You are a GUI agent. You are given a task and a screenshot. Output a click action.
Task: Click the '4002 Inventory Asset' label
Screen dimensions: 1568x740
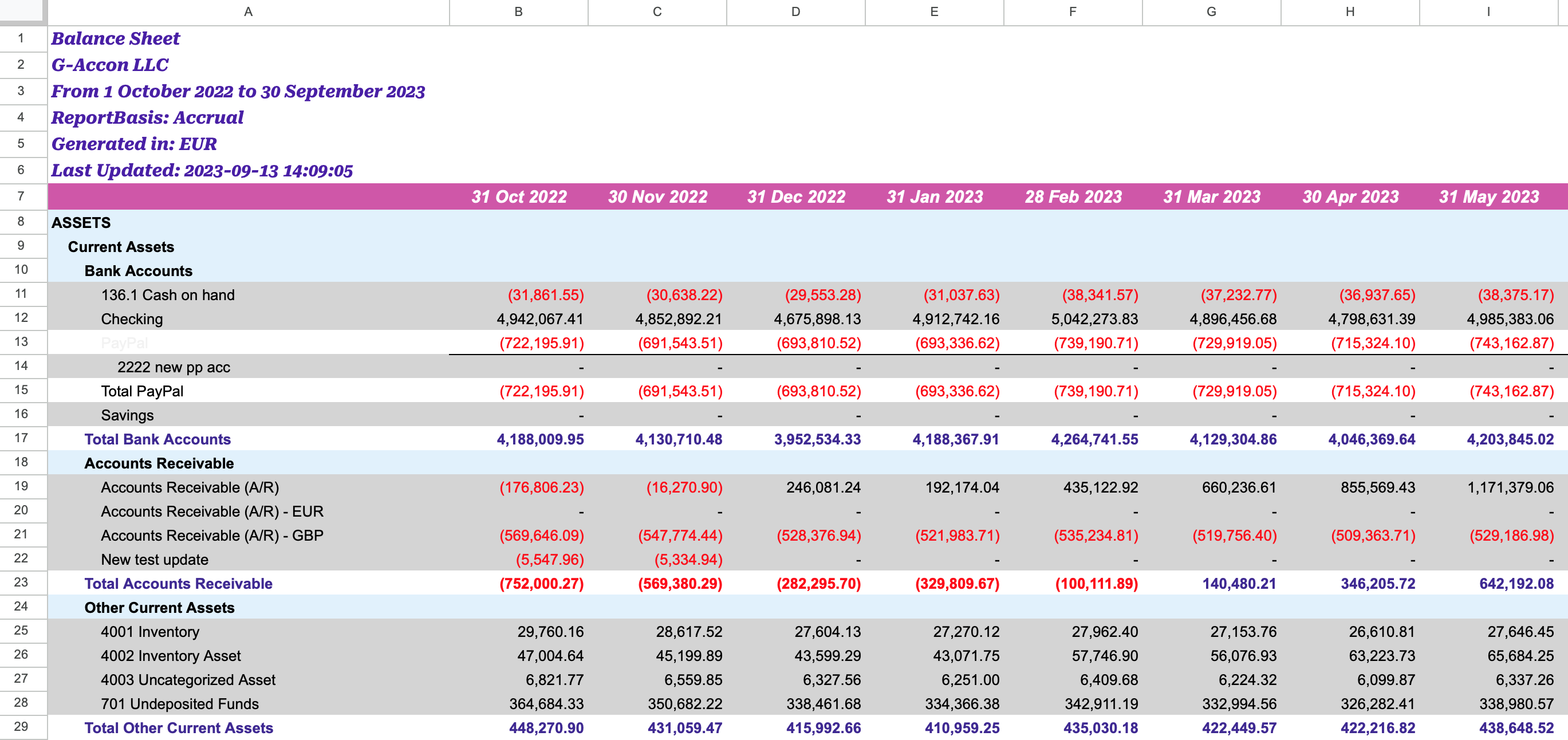coord(171,656)
